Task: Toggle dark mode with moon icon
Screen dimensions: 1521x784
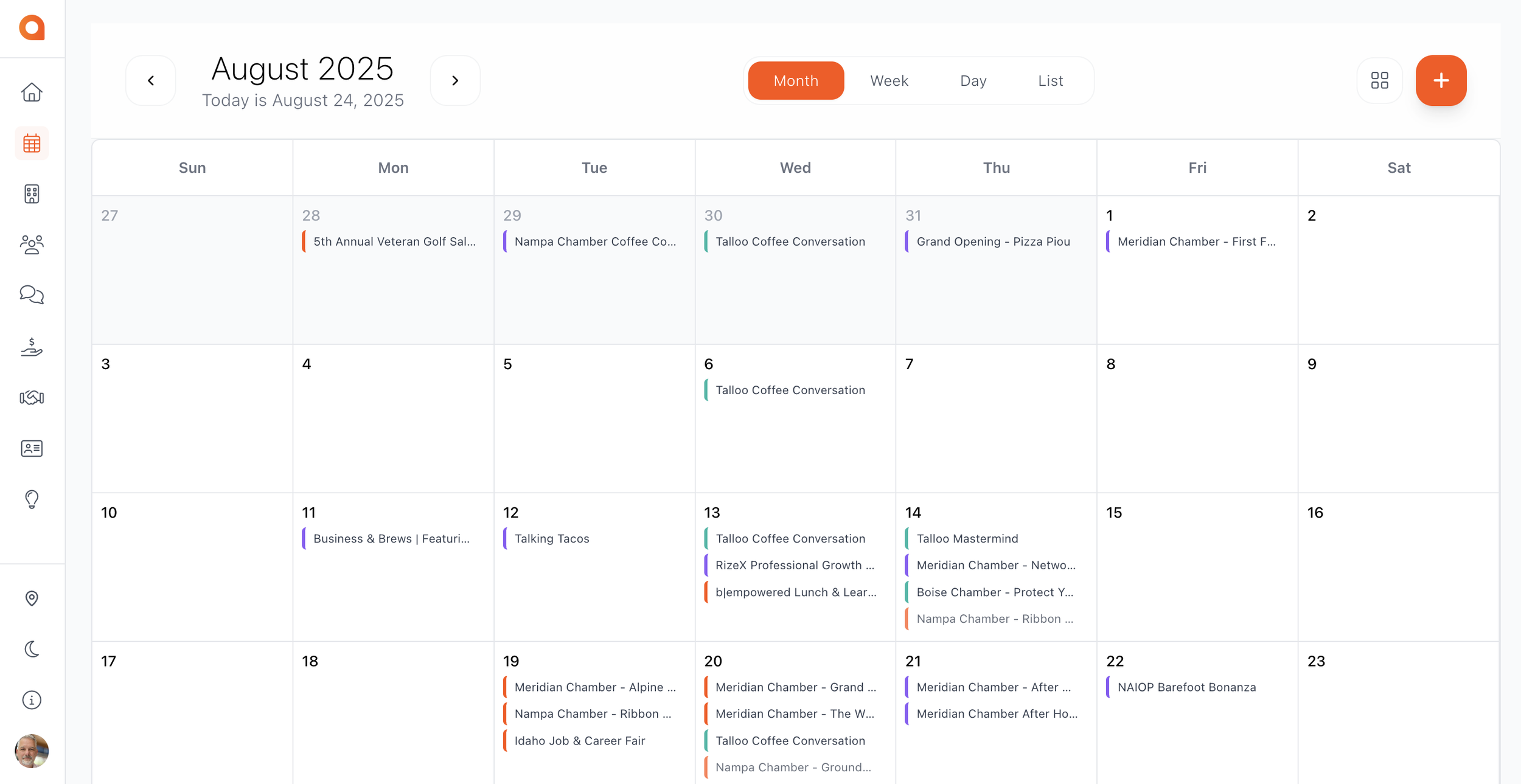Action: pos(32,649)
